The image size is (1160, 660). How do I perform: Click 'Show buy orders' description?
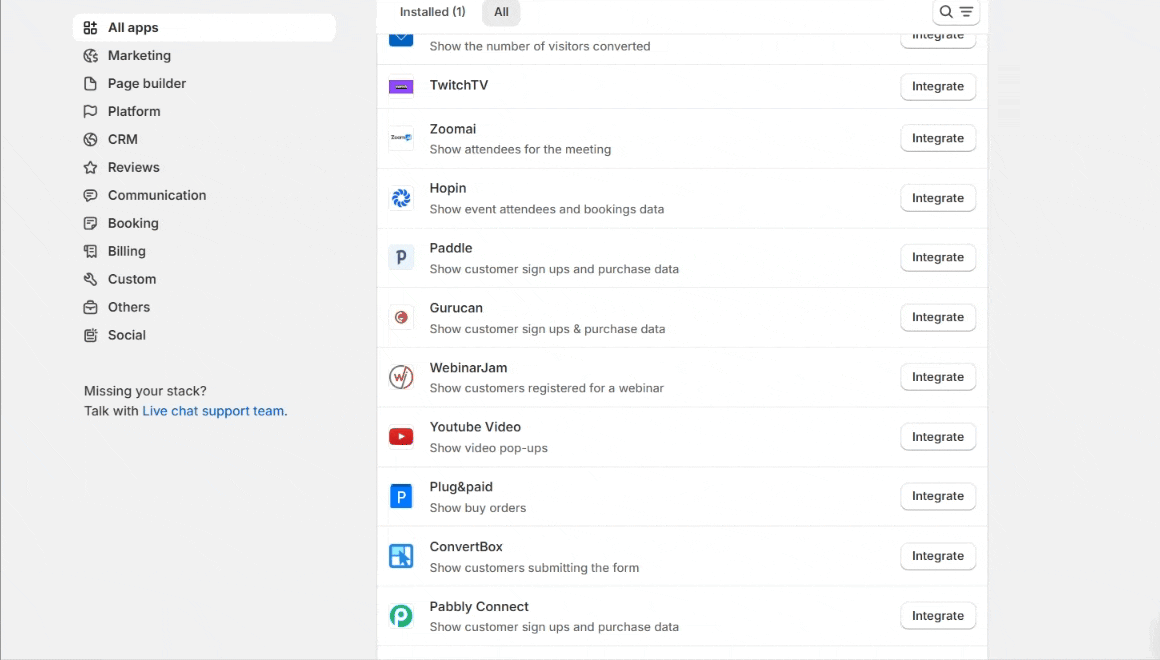click(478, 508)
